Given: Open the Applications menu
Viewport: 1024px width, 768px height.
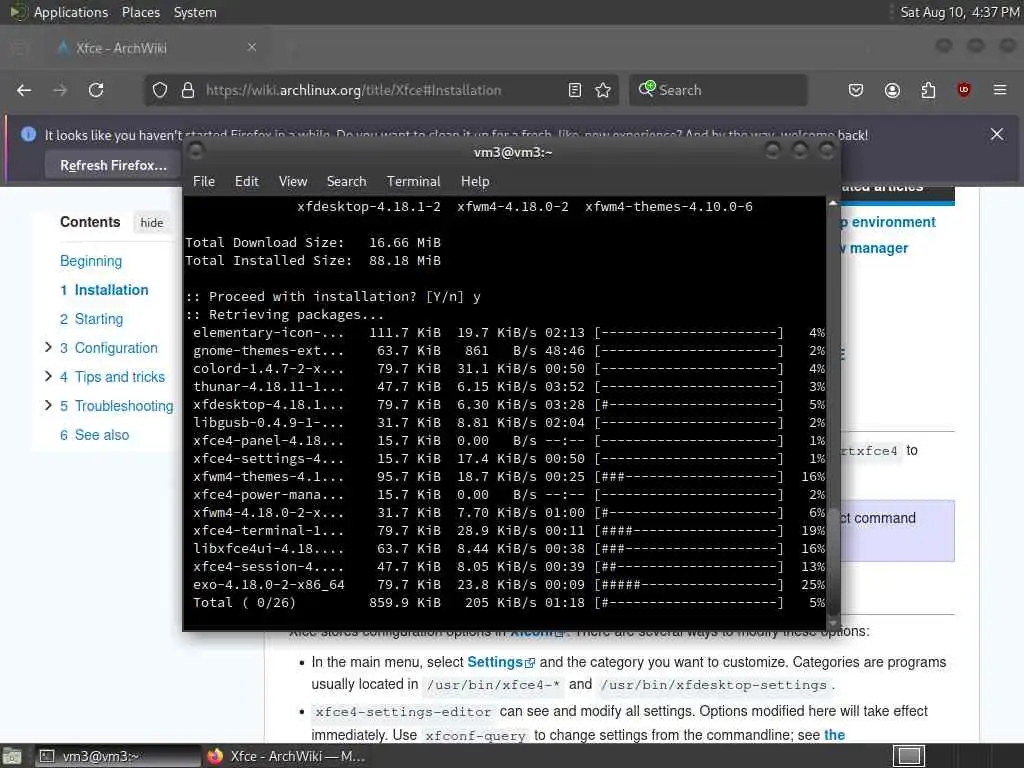Looking at the screenshot, I should click(71, 12).
